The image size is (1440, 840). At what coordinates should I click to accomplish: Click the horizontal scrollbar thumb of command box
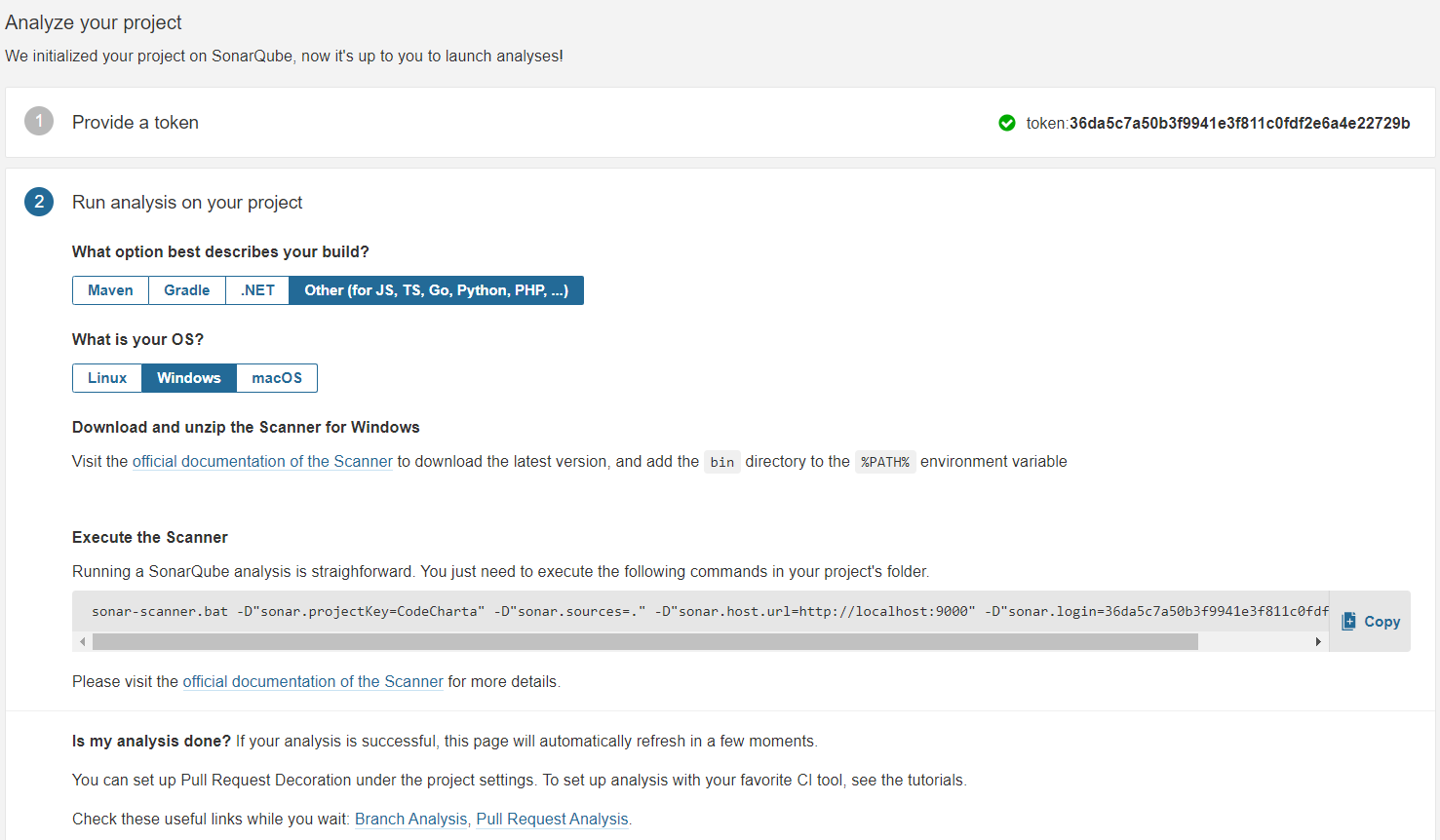(x=645, y=641)
